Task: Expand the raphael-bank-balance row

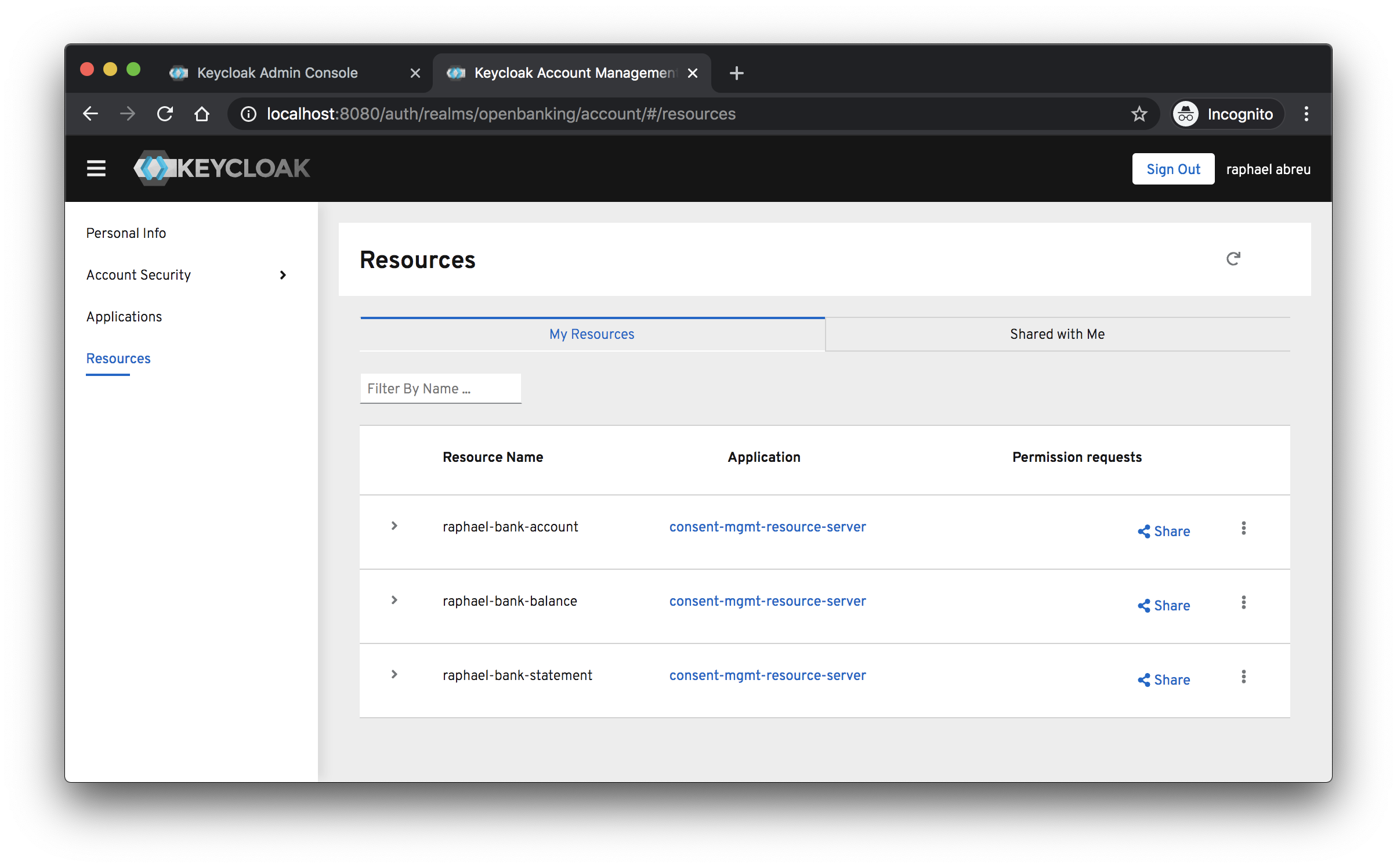Action: (x=395, y=600)
